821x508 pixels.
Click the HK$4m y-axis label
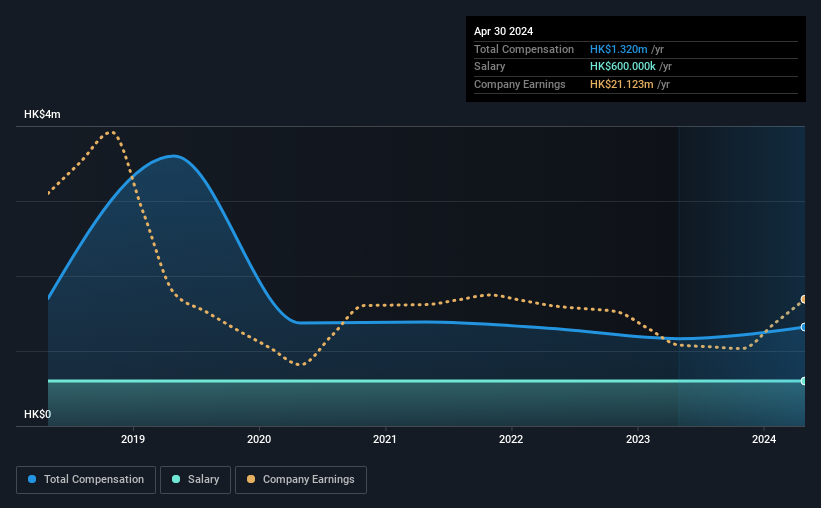(x=42, y=114)
